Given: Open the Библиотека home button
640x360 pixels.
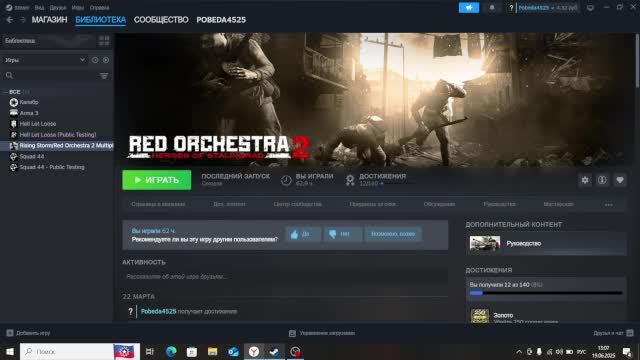Looking at the screenshot, I should click(x=48, y=40).
